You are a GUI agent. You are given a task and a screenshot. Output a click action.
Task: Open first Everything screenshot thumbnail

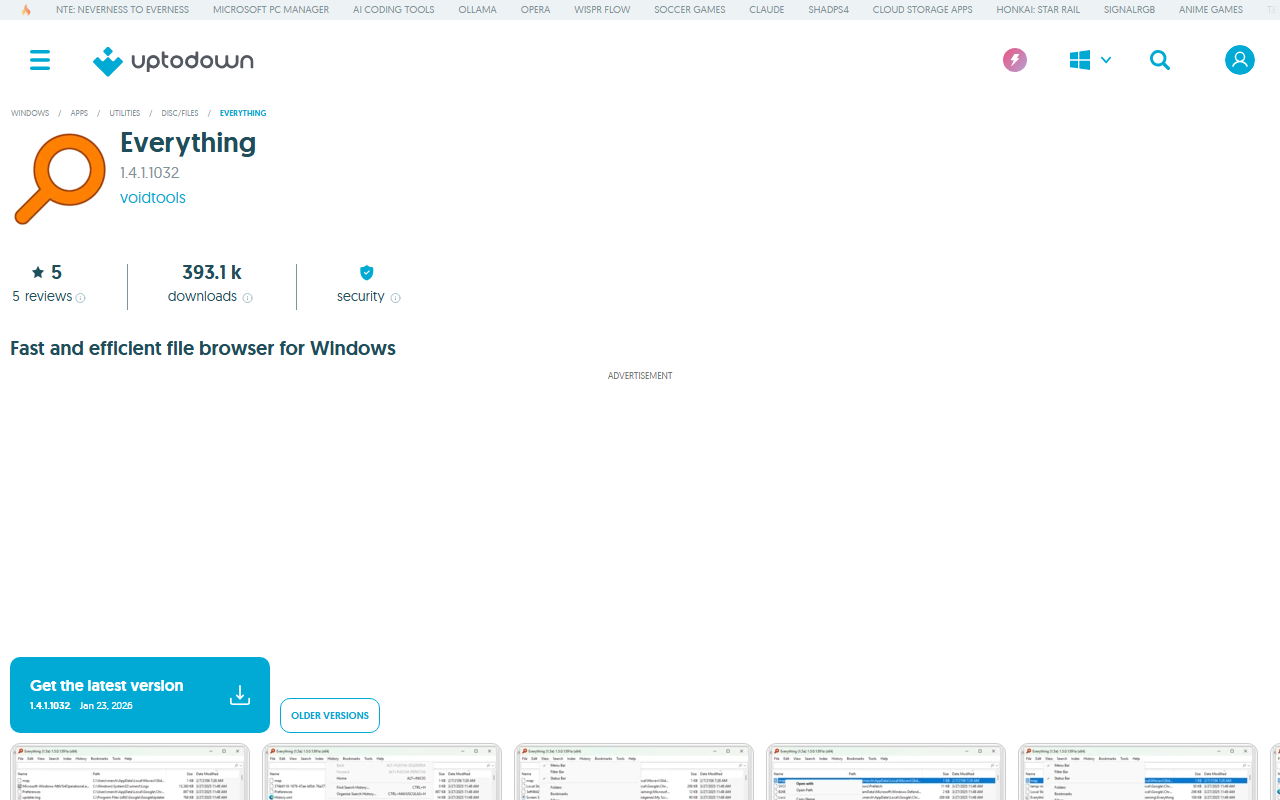(x=130, y=772)
